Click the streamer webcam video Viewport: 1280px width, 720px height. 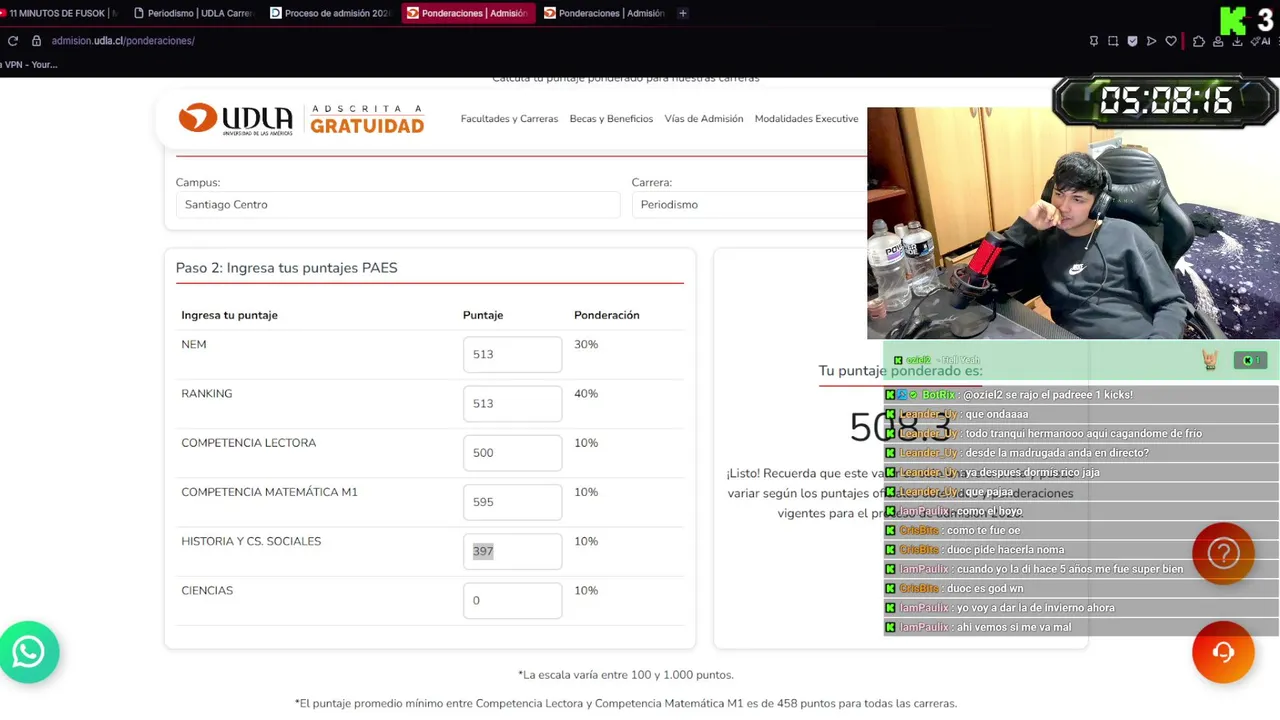tap(1073, 223)
